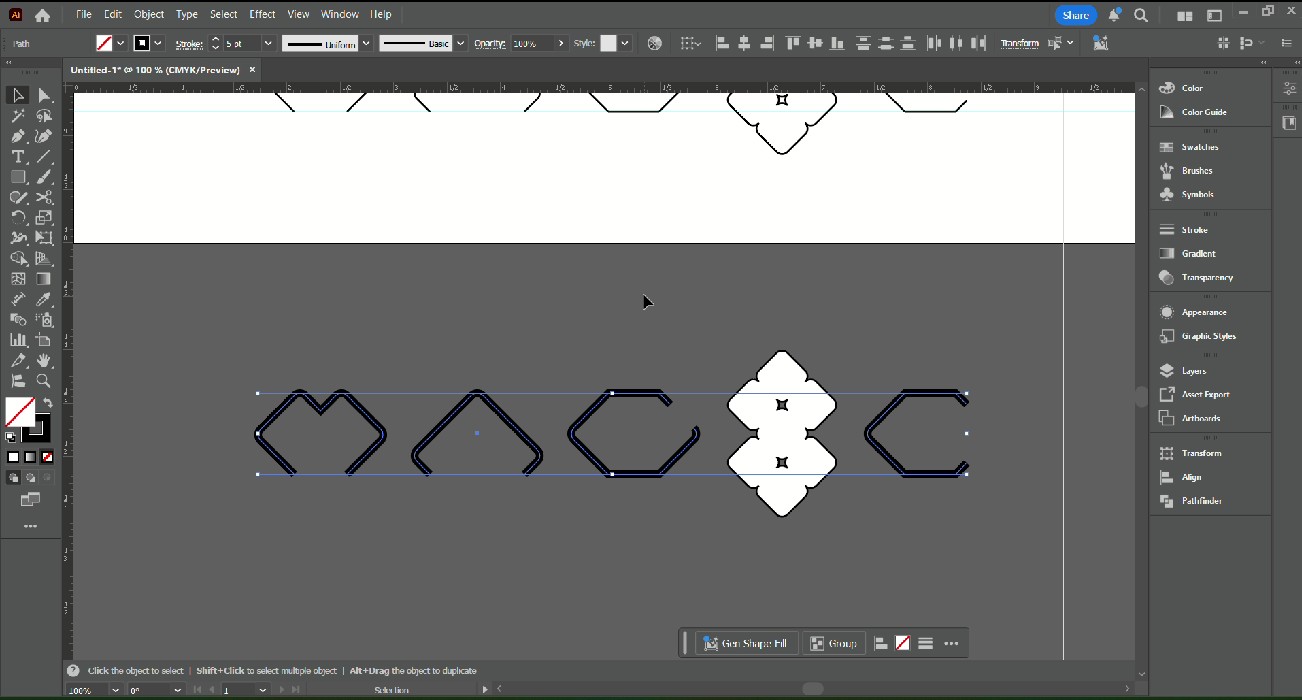Click the Swap Fill and Stroke arrow

pyautogui.click(x=47, y=403)
